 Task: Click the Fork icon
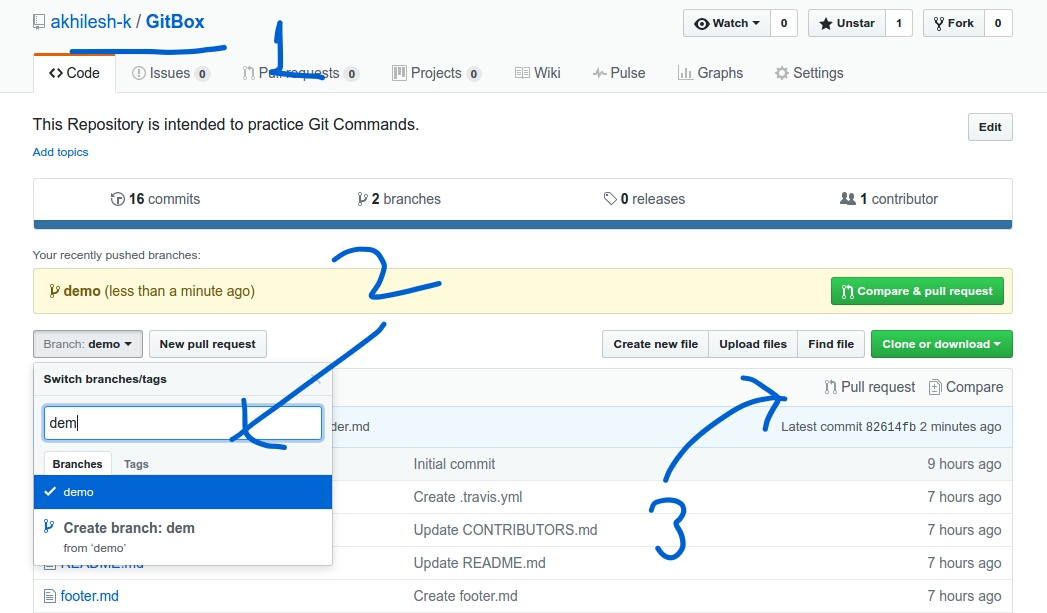point(939,24)
